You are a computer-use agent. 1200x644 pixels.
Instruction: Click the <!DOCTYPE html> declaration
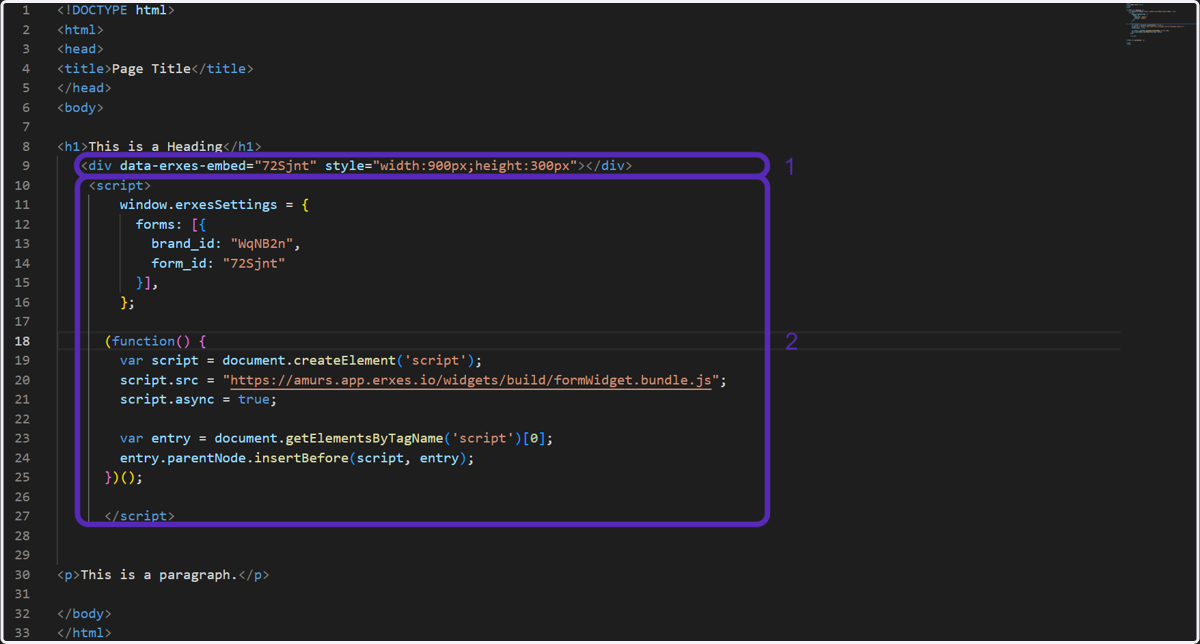pos(116,10)
